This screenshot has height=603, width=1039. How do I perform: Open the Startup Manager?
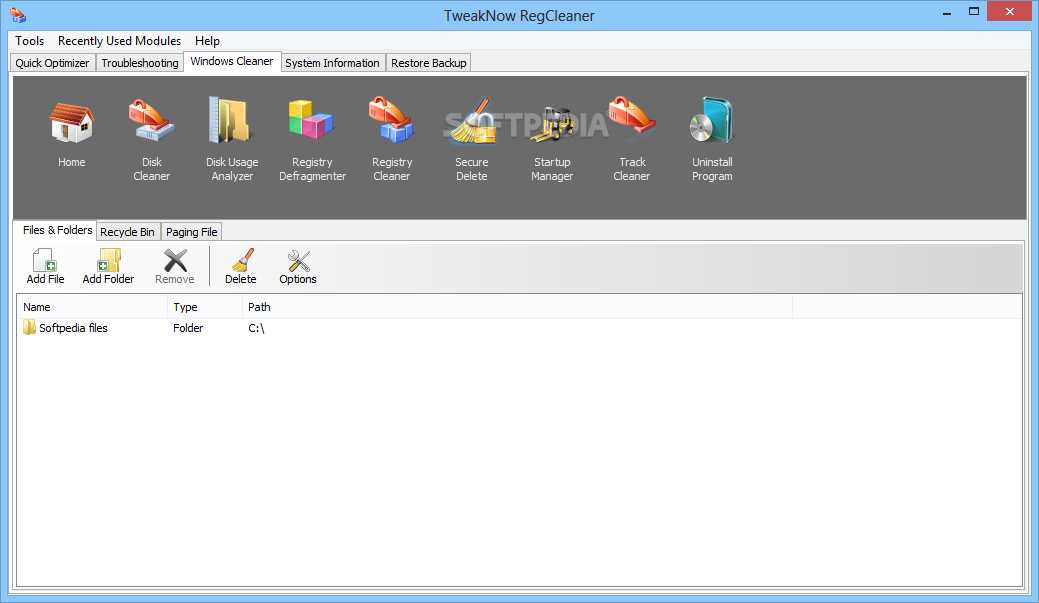(x=552, y=124)
